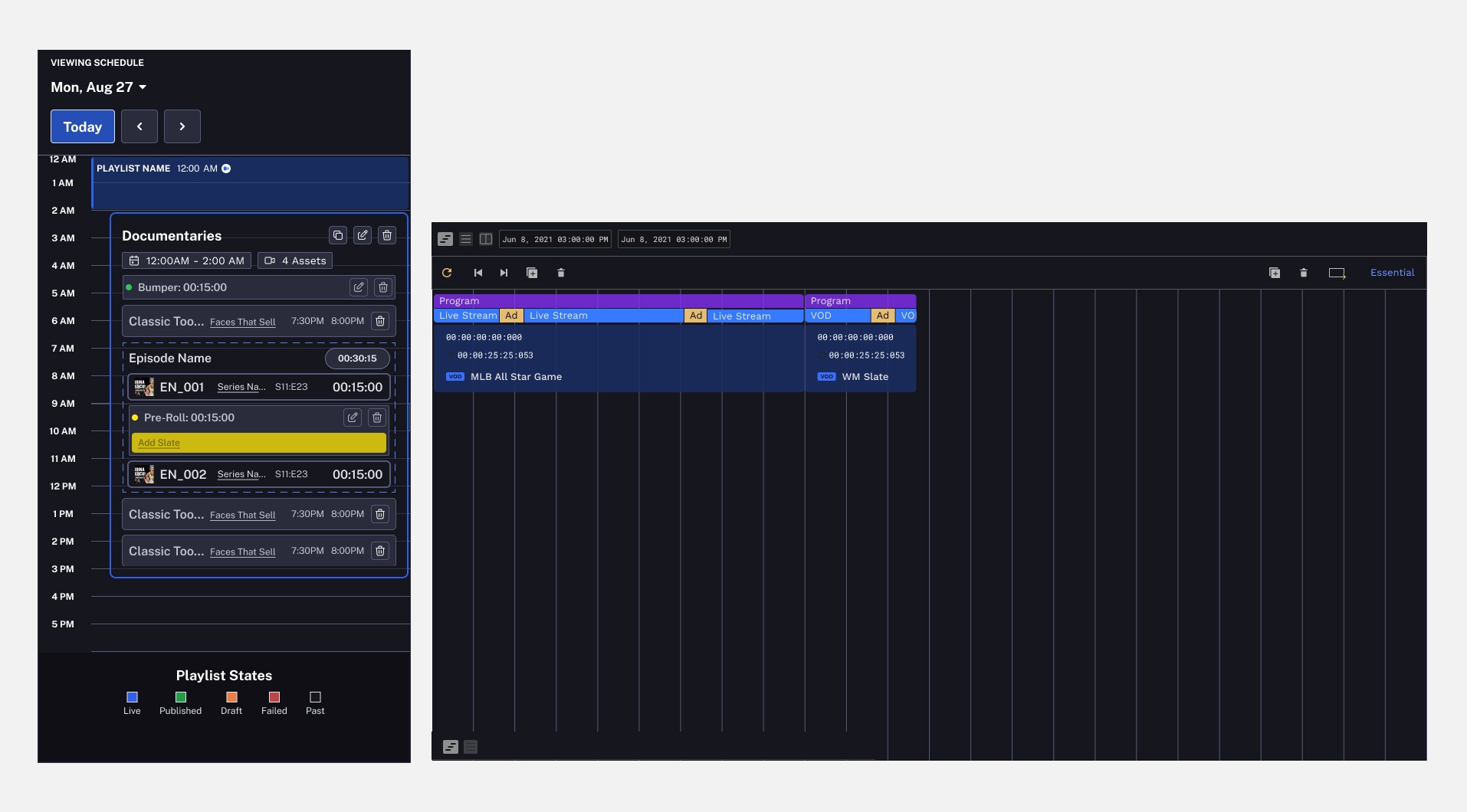Open the Mon, Aug 27 date dropdown

[99, 87]
